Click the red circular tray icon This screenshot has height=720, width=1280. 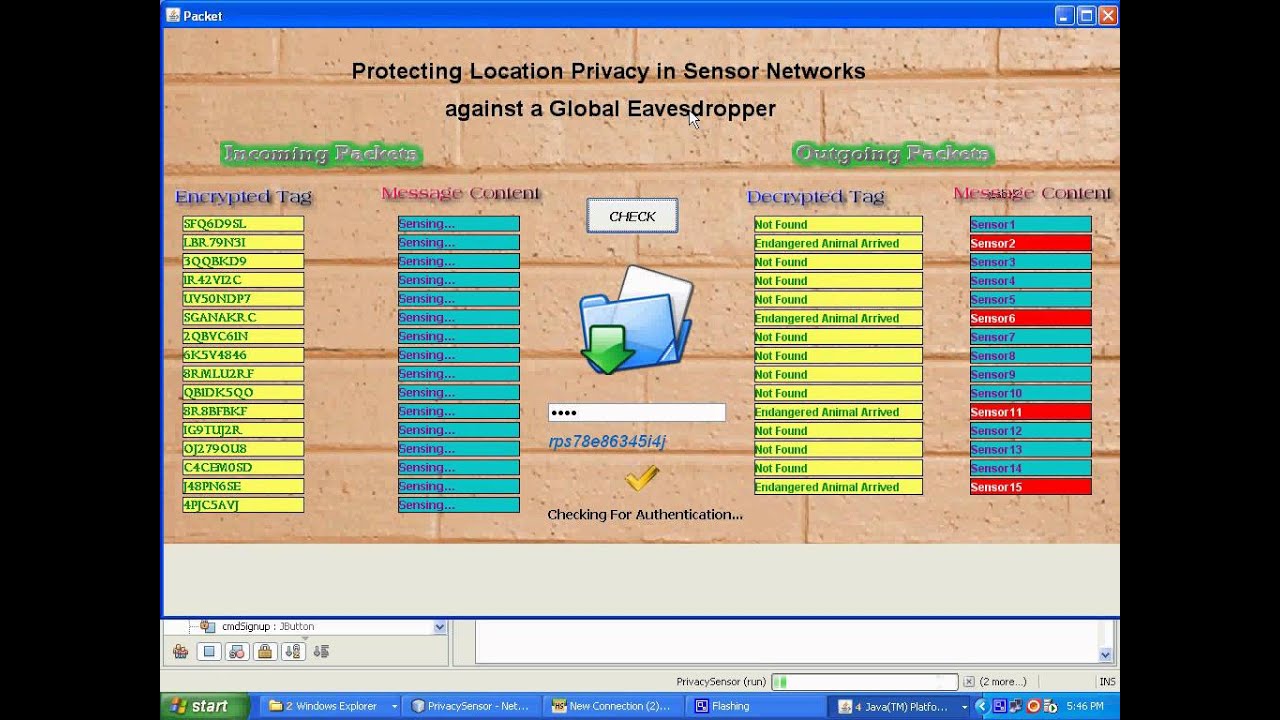point(1033,706)
